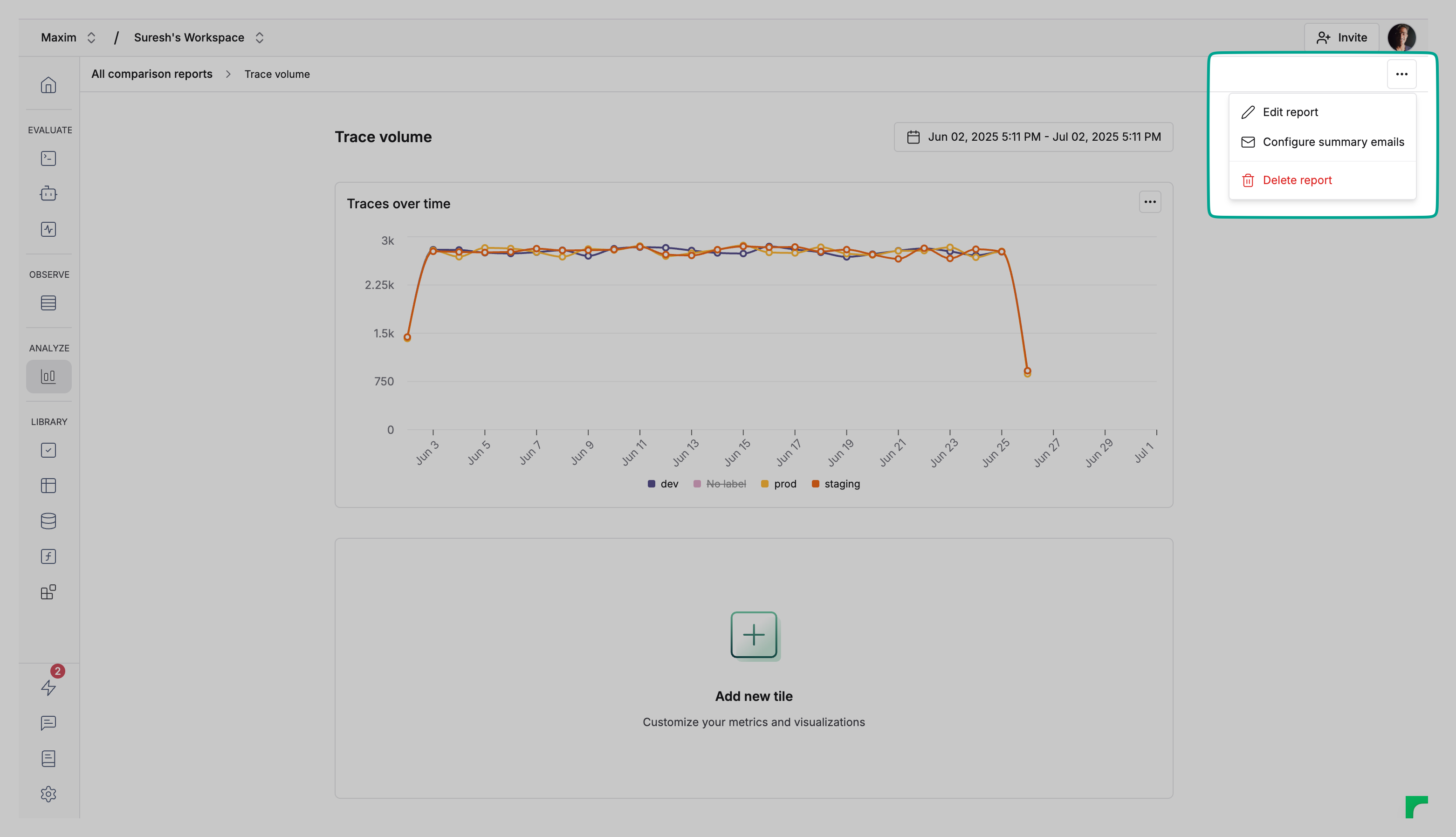Click the staging legend color swatch
This screenshot has width=1456, height=837.
[815, 484]
